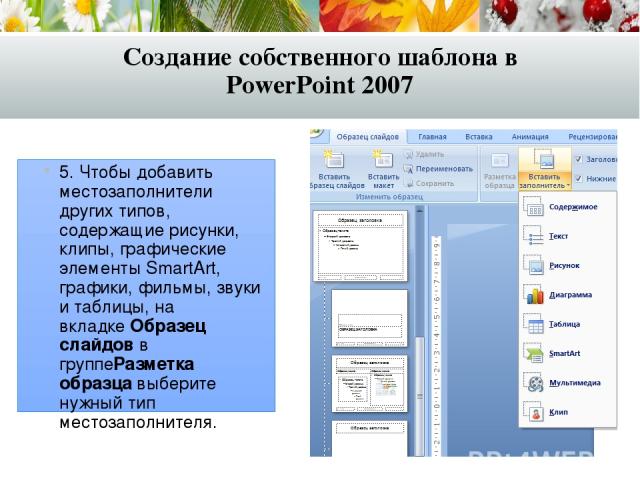Click the Вставить макет icon
Viewport: 640px width, 480px height.
tap(383, 160)
